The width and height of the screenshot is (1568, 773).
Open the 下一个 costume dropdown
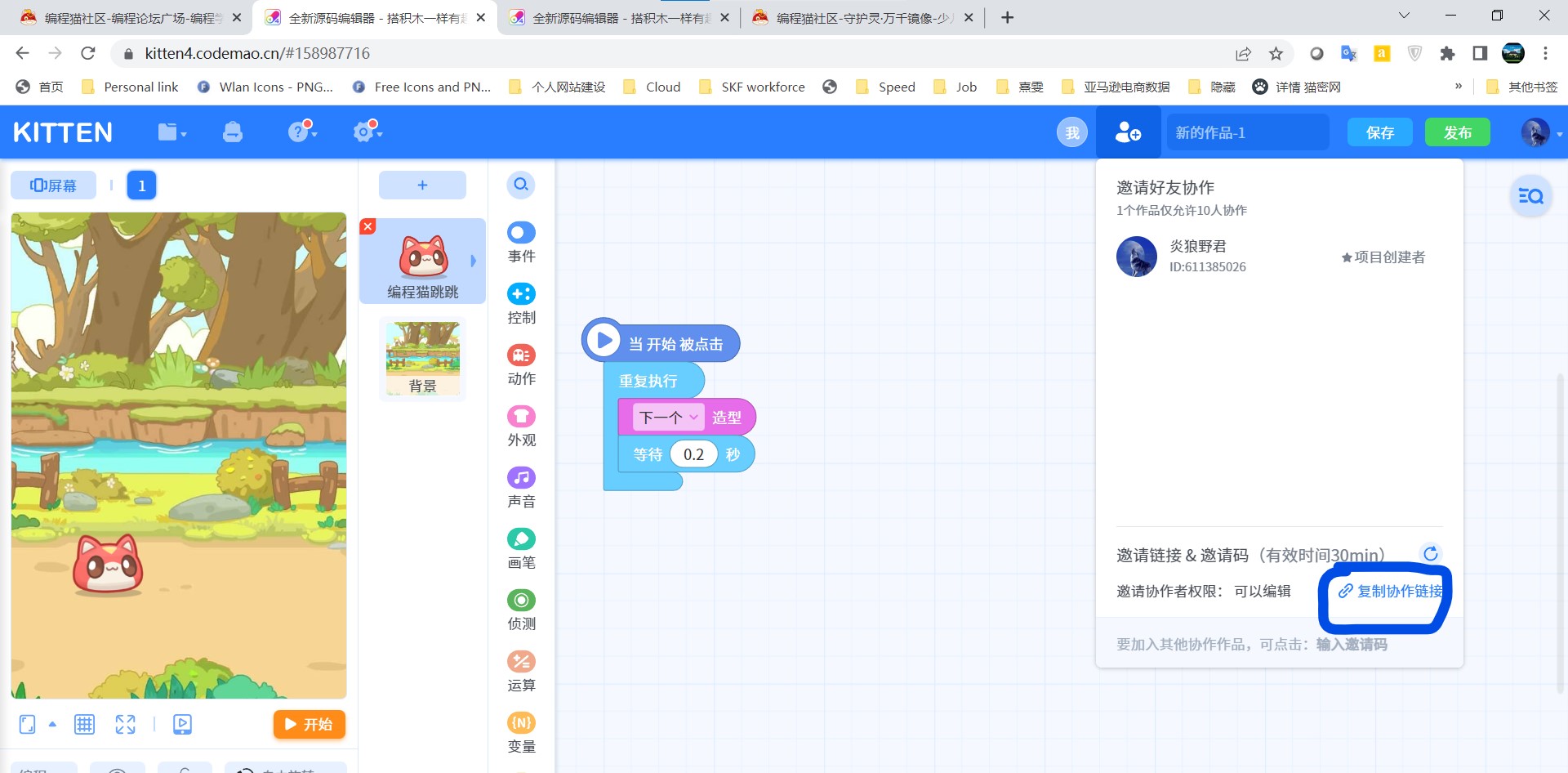pyautogui.click(x=669, y=418)
